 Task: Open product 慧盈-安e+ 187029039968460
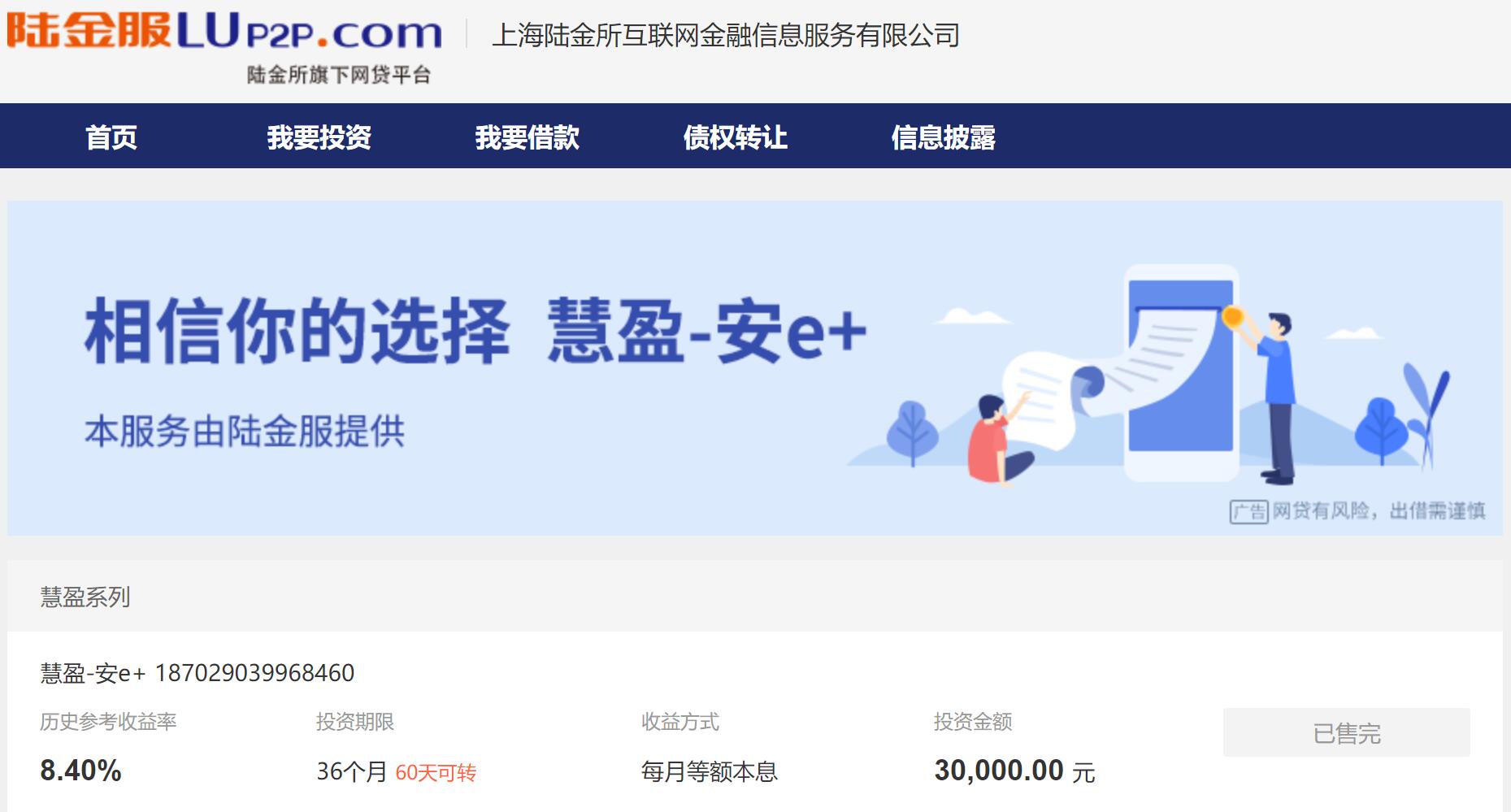198,673
